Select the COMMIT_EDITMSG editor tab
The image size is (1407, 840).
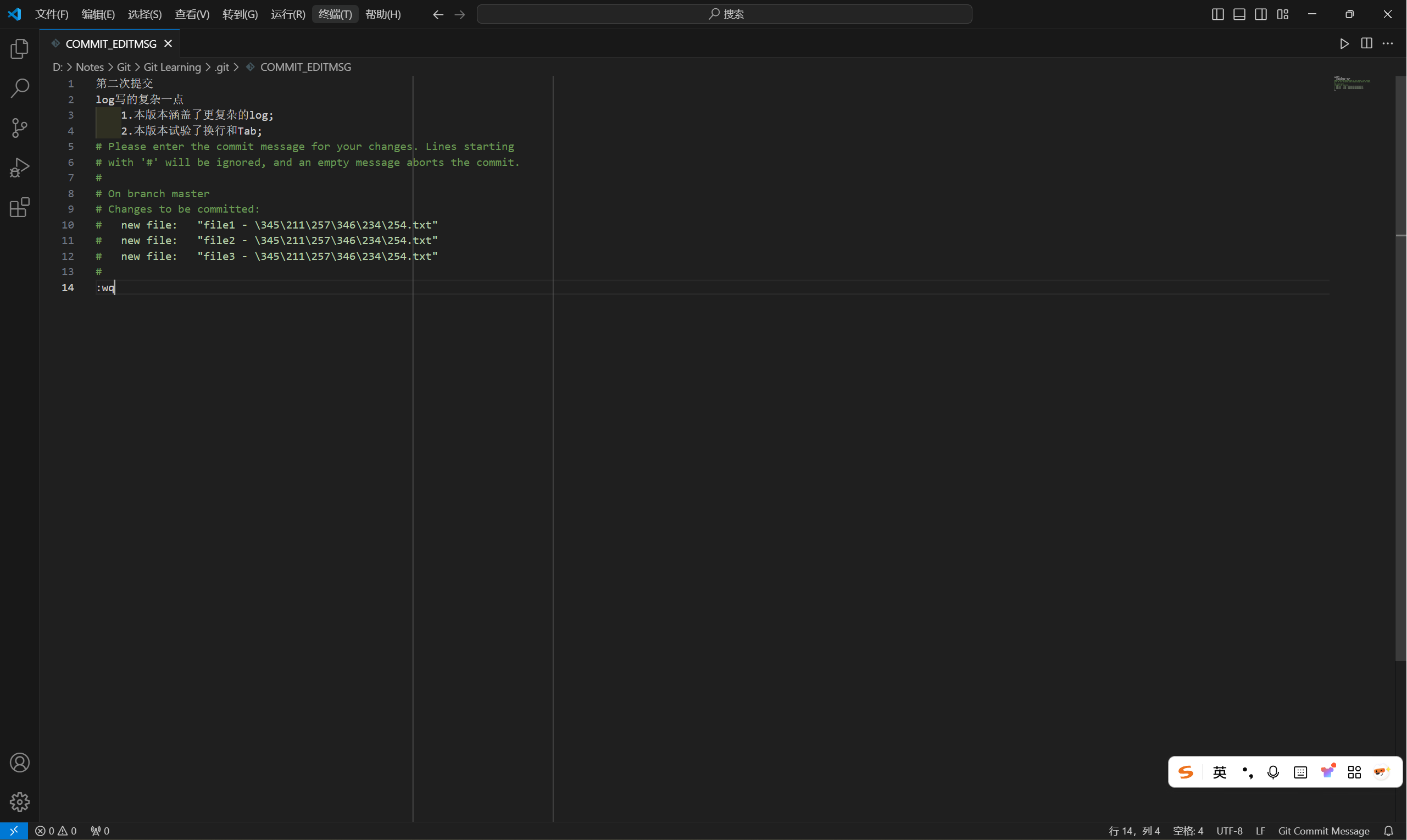point(110,43)
